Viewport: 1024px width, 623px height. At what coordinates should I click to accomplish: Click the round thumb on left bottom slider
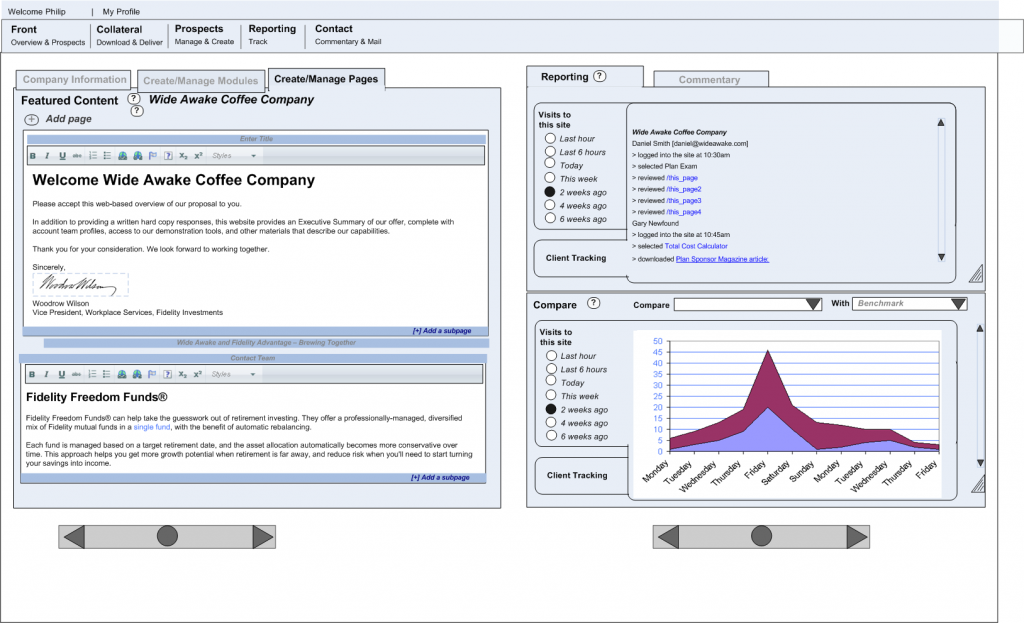point(167,537)
